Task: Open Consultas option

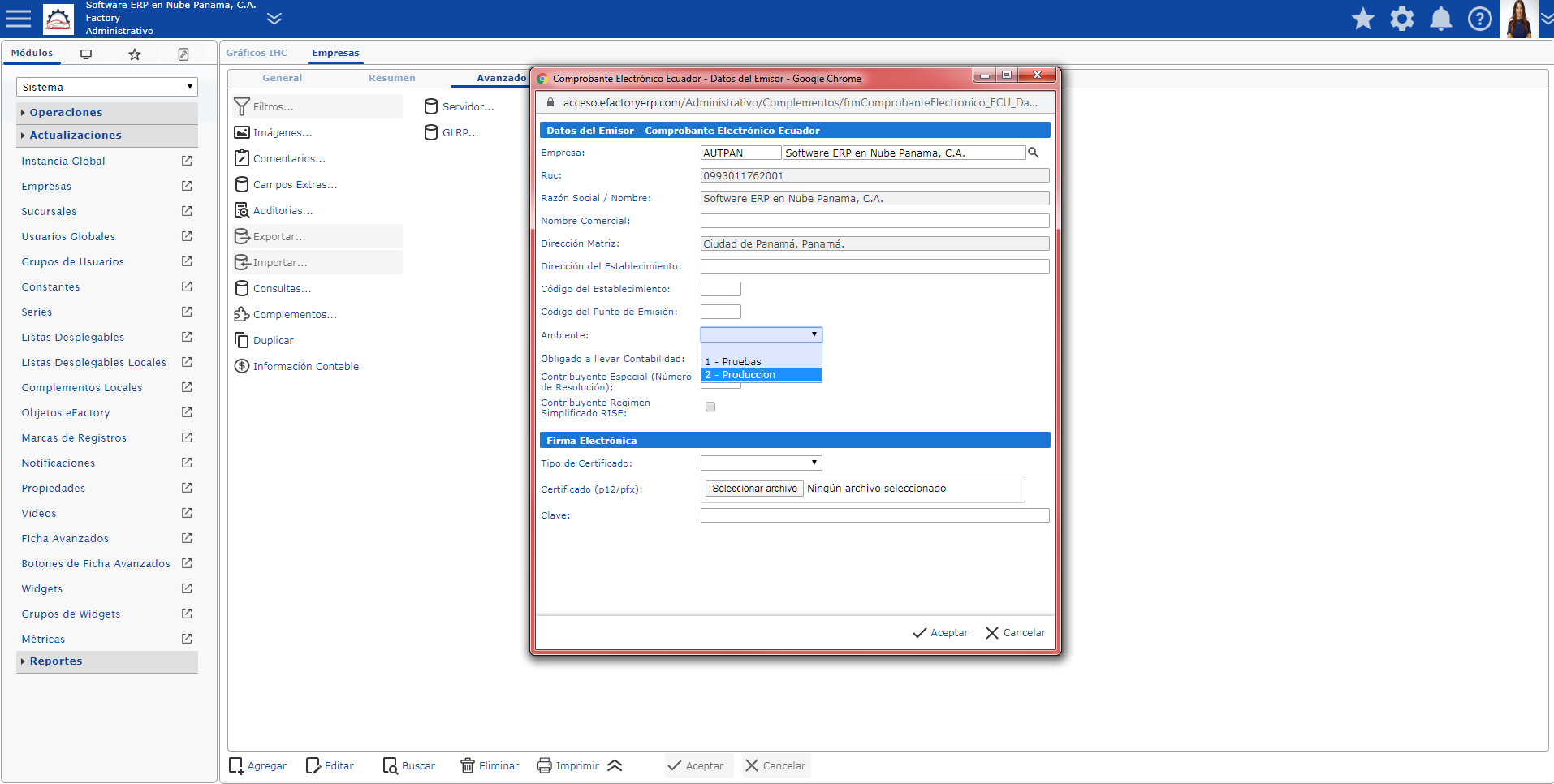Action: (x=273, y=288)
